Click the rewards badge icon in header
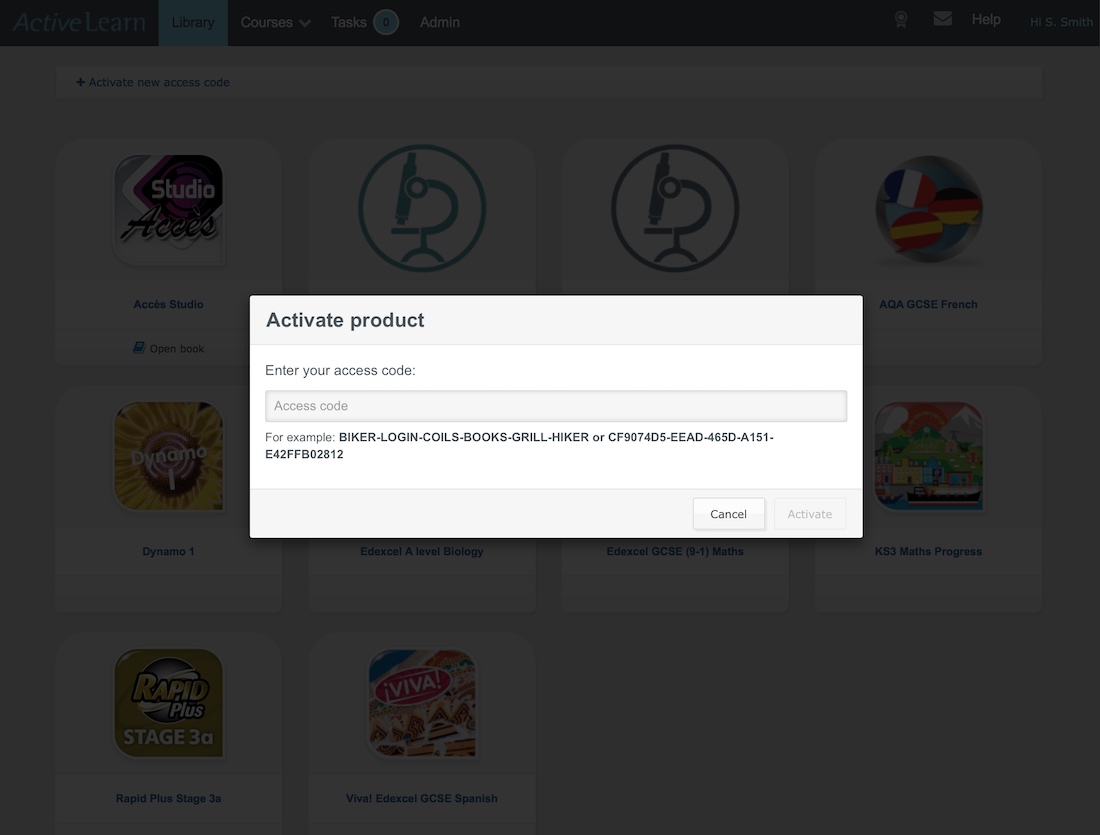Image resolution: width=1100 pixels, height=835 pixels. 901,20
